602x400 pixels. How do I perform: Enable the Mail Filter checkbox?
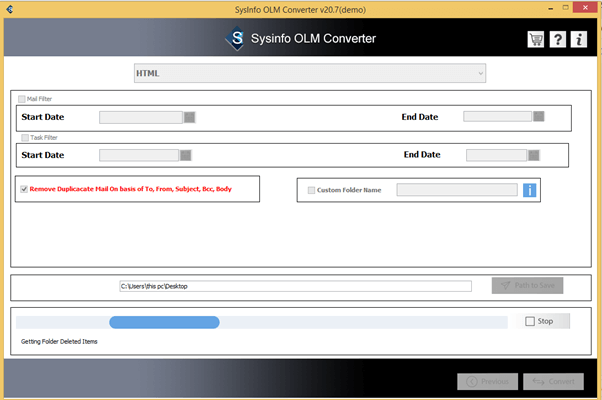point(22,99)
